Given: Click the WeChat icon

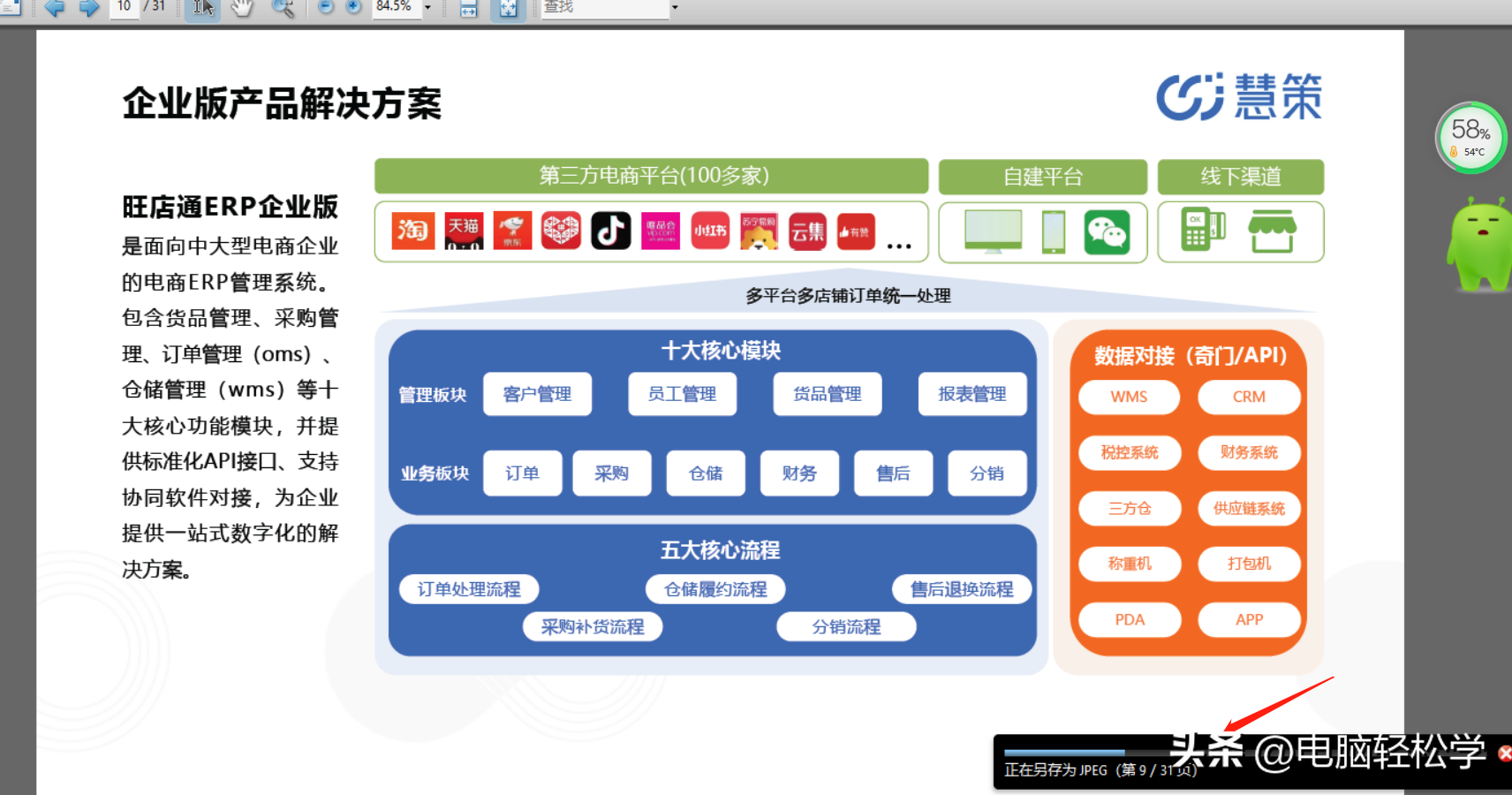Looking at the screenshot, I should (x=1107, y=232).
